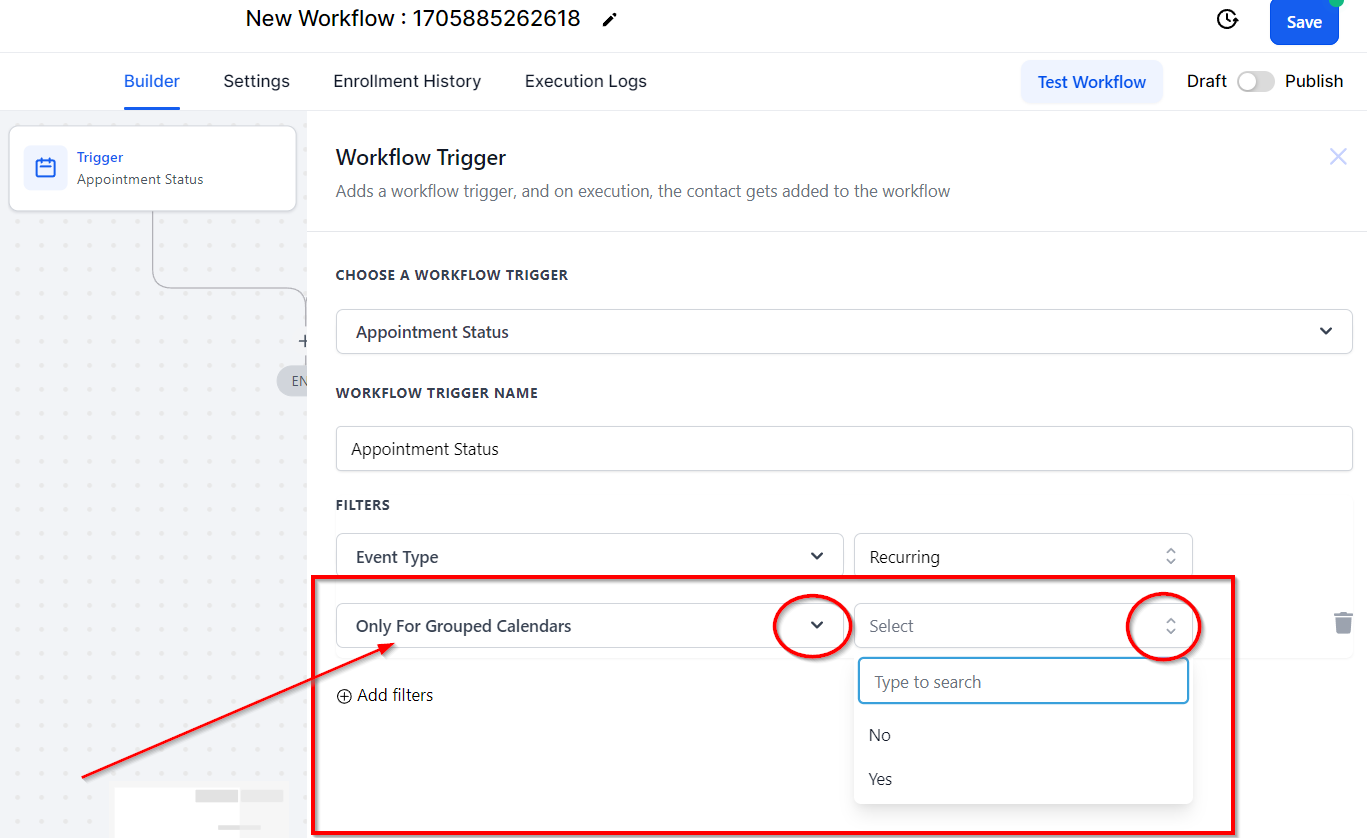Open Only For Grouped Calendars dropdown
Viewport: 1367px width, 838px height.
click(x=591, y=626)
